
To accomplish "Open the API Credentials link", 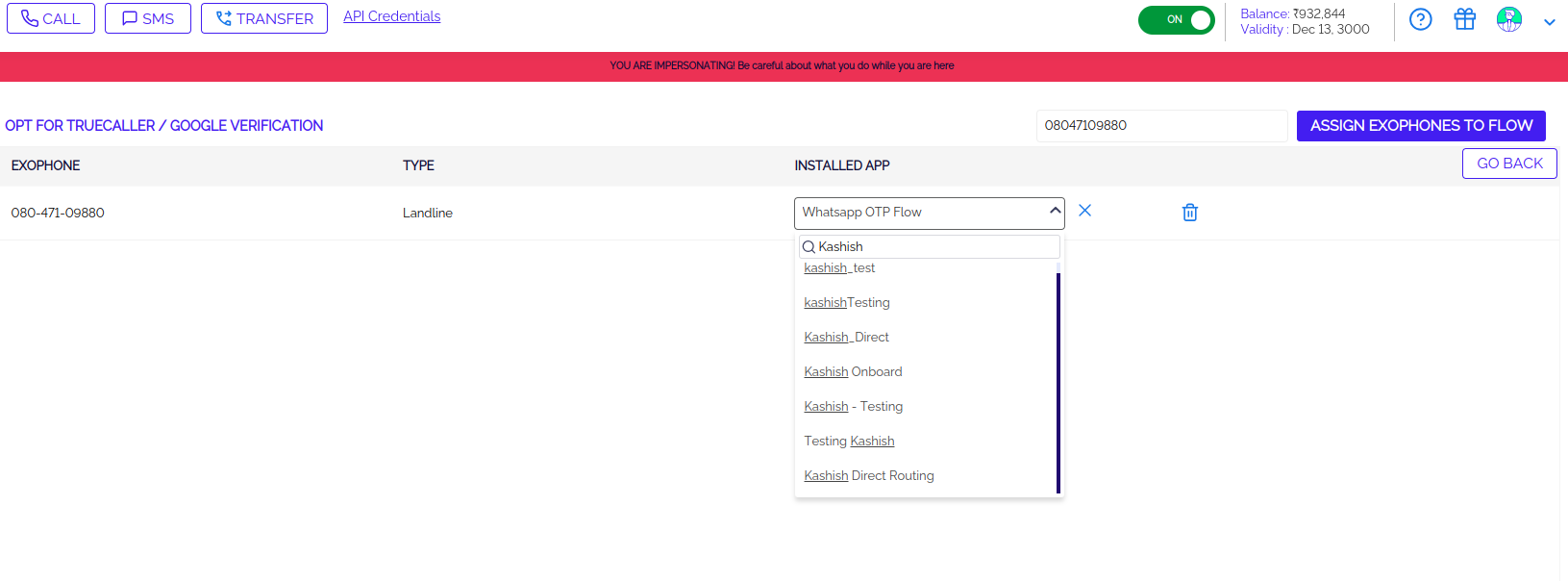I will click(392, 16).
